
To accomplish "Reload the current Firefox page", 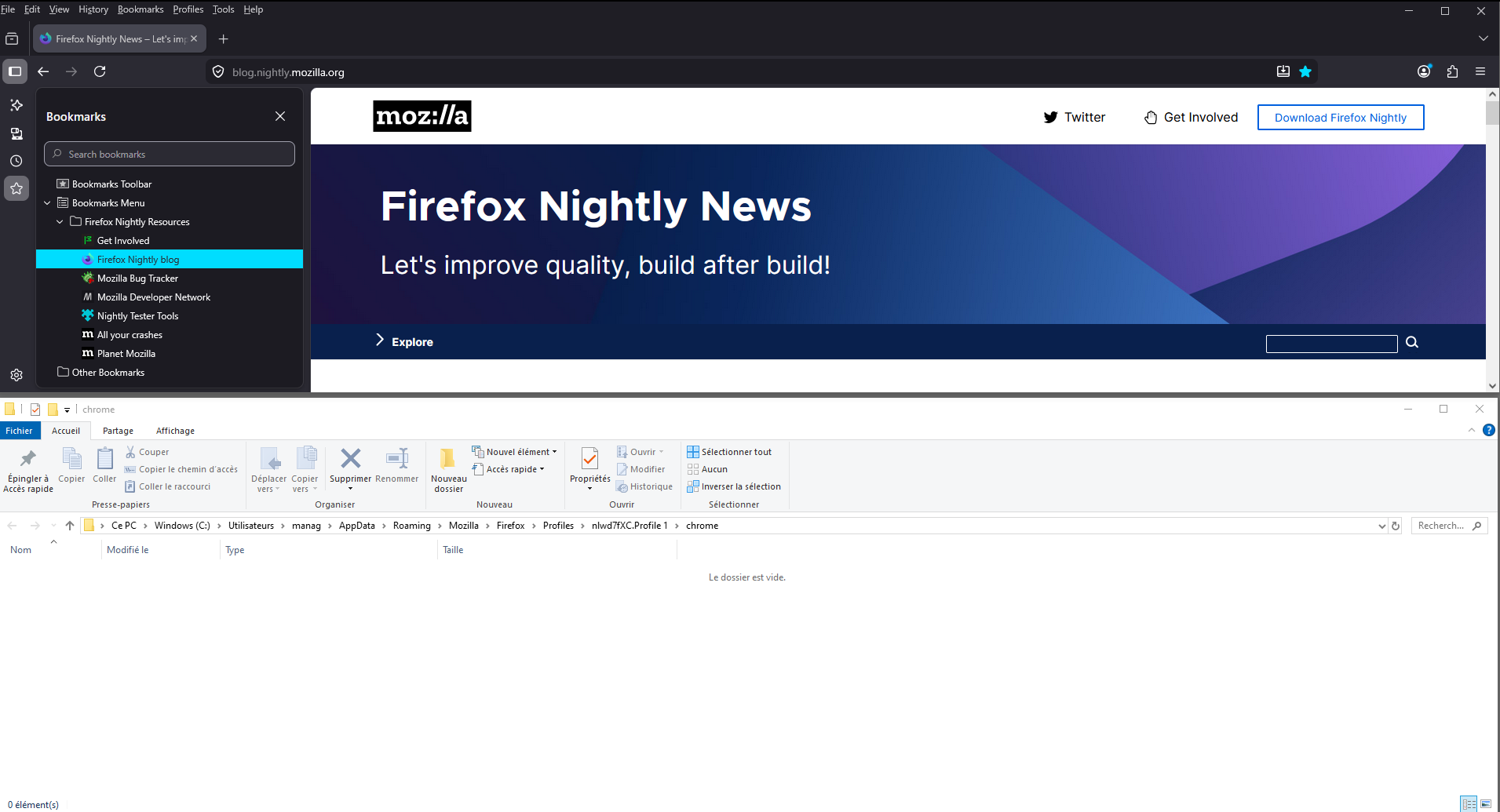I will click(x=100, y=71).
